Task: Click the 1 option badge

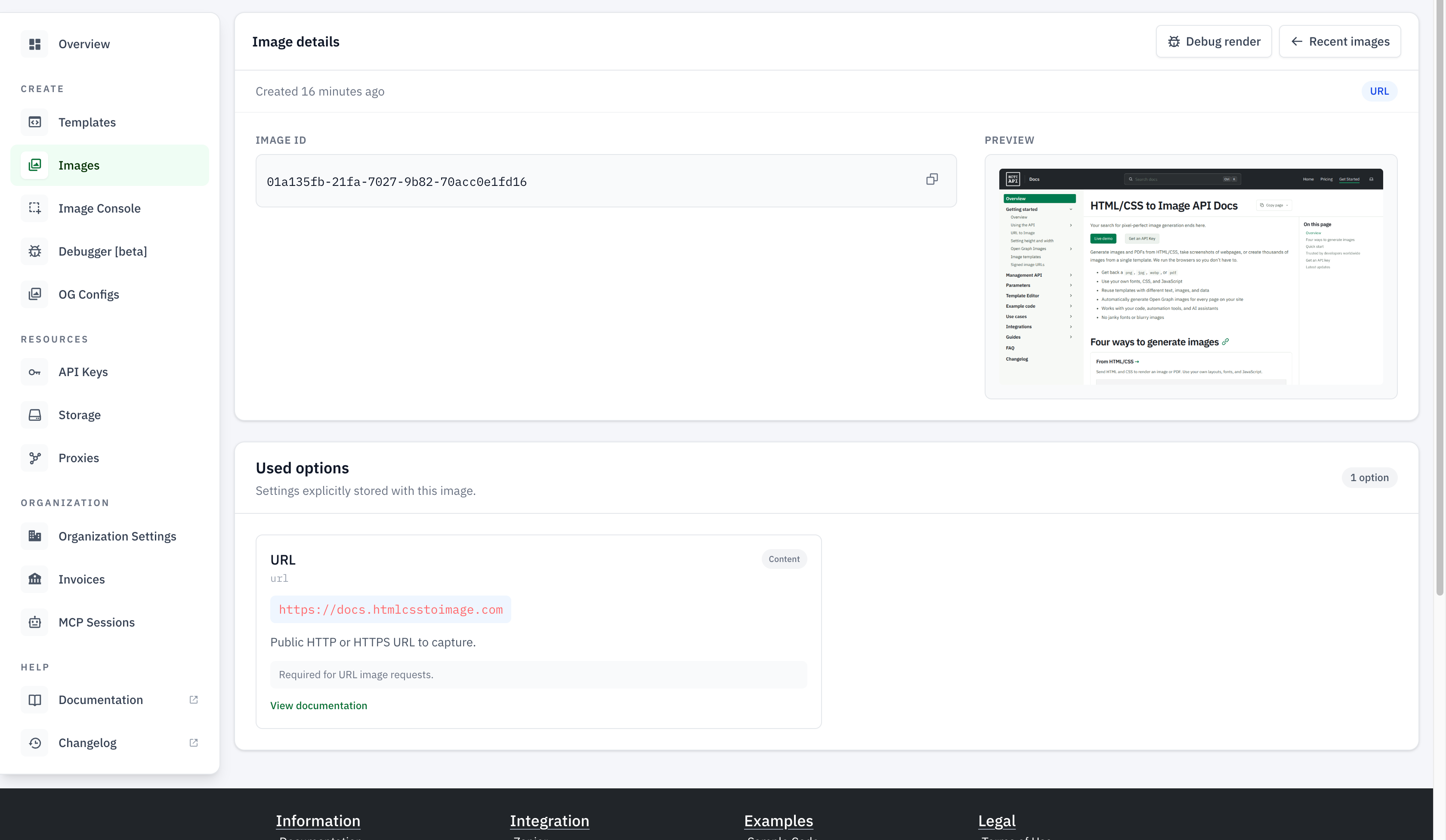Action: point(1369,478)
